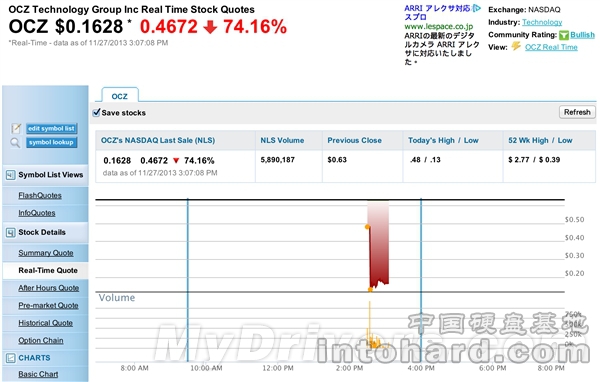Click the orange high-price marker on chart

pyautogui.click(x=368, y=227)
